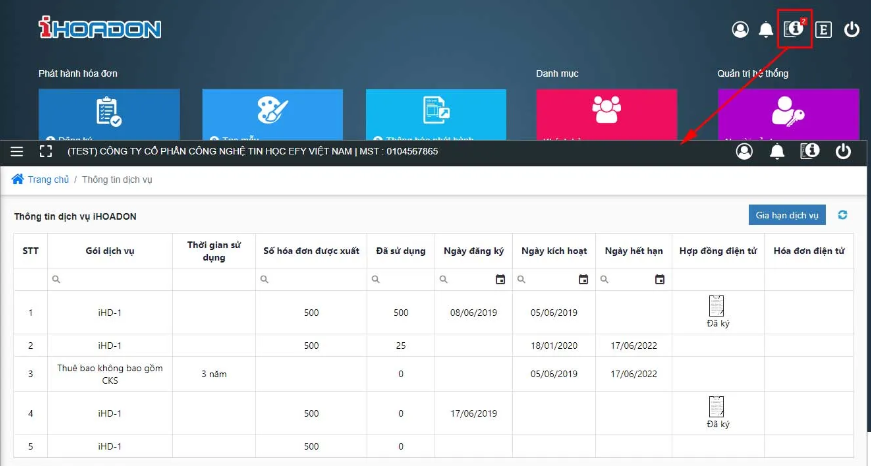This screenshot has width=871, height=466.
Task: Click iHD-1 package in row 1
Action: click(x=109, y=313)
